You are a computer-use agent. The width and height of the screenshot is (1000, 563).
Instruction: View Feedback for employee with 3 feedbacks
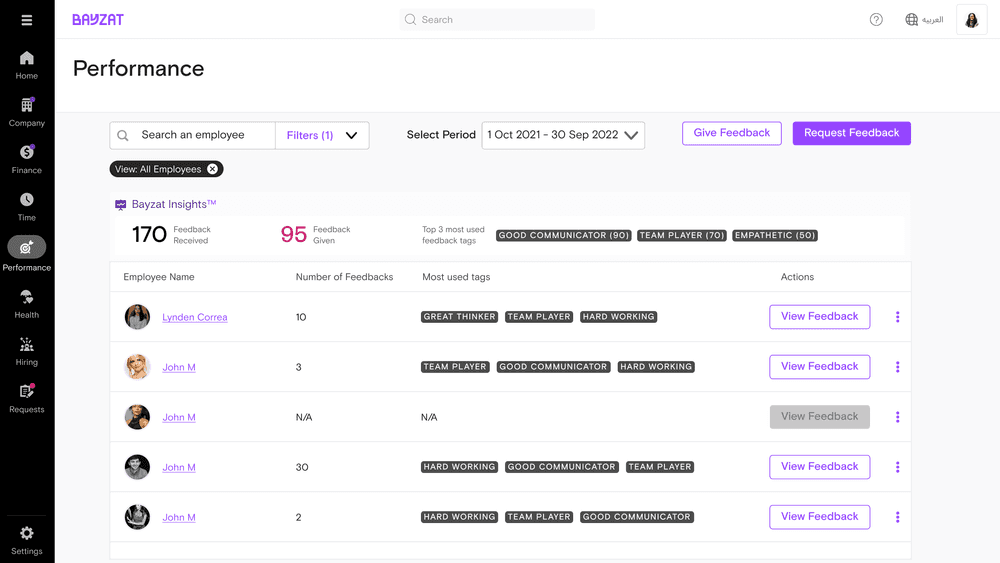(x=820, y=367)
